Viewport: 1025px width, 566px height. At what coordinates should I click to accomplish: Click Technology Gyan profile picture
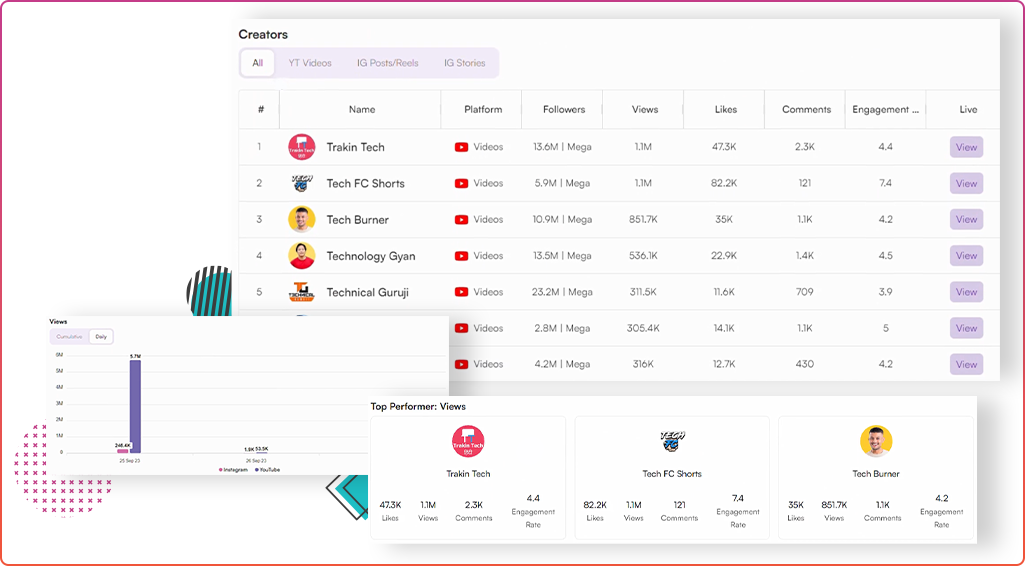301,256
